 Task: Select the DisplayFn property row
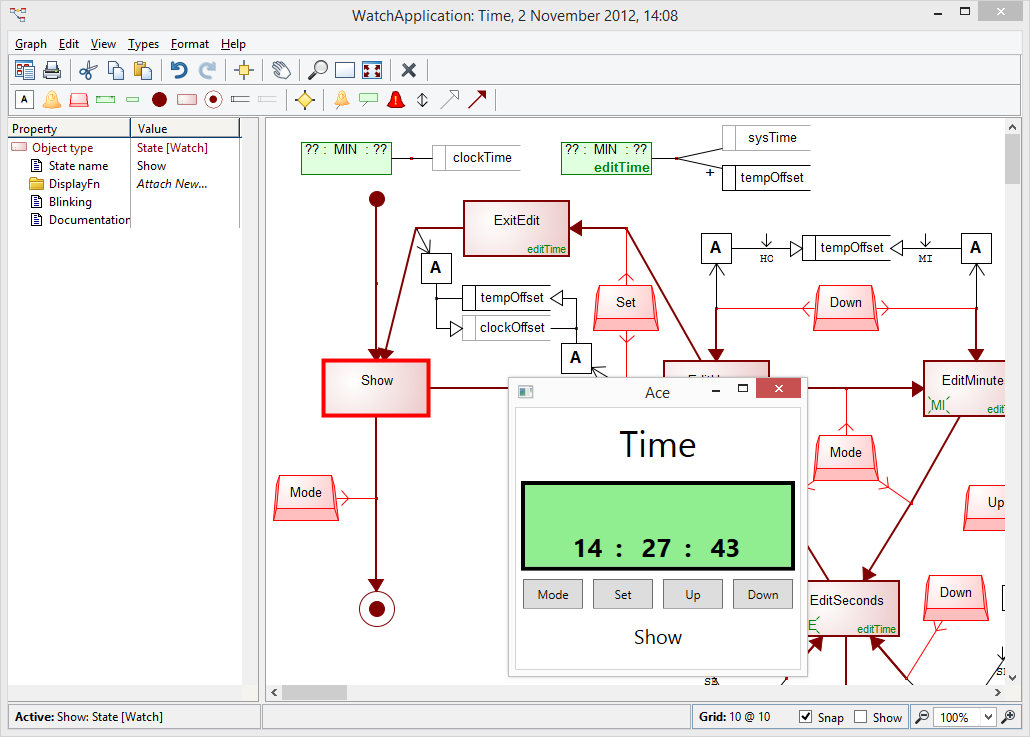(74, 184)
